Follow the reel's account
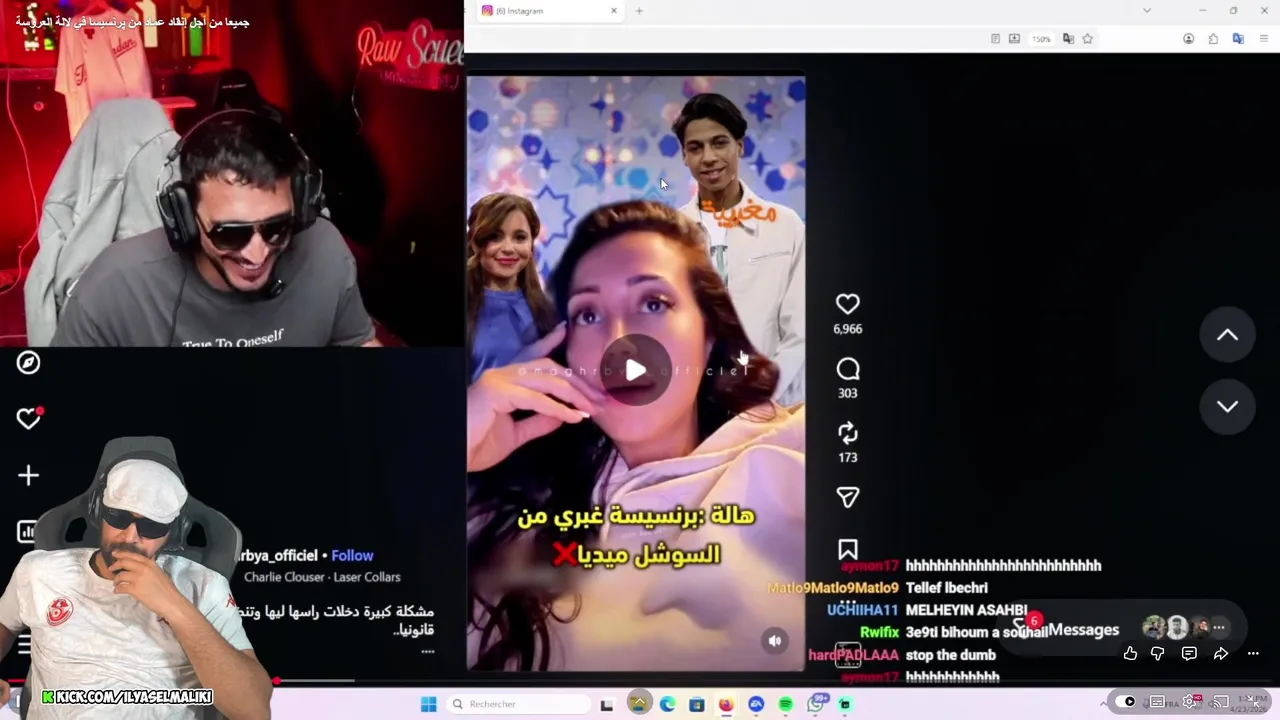 tap(352, 556)
